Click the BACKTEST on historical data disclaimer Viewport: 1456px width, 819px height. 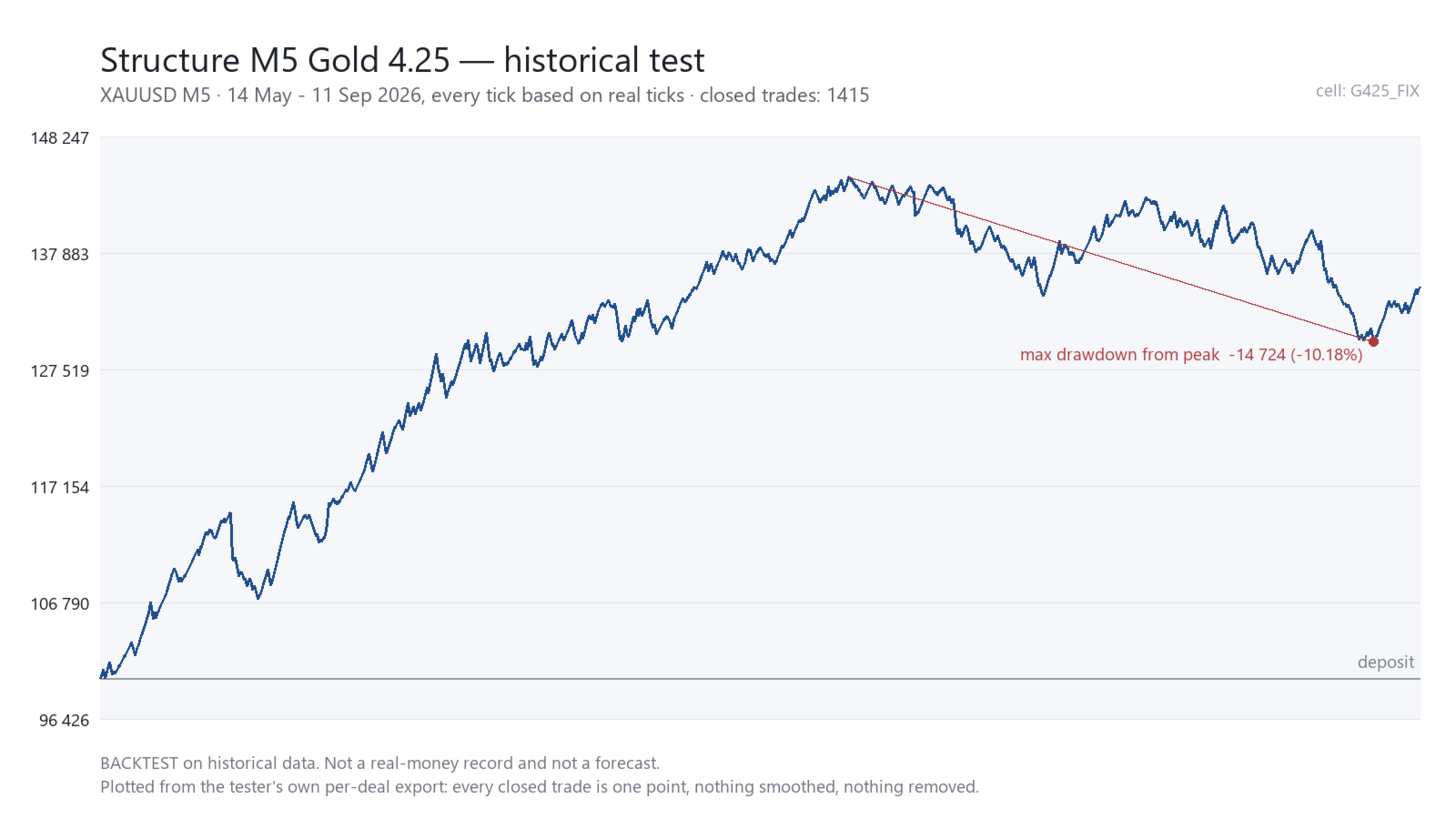click(x=379, y=763)
